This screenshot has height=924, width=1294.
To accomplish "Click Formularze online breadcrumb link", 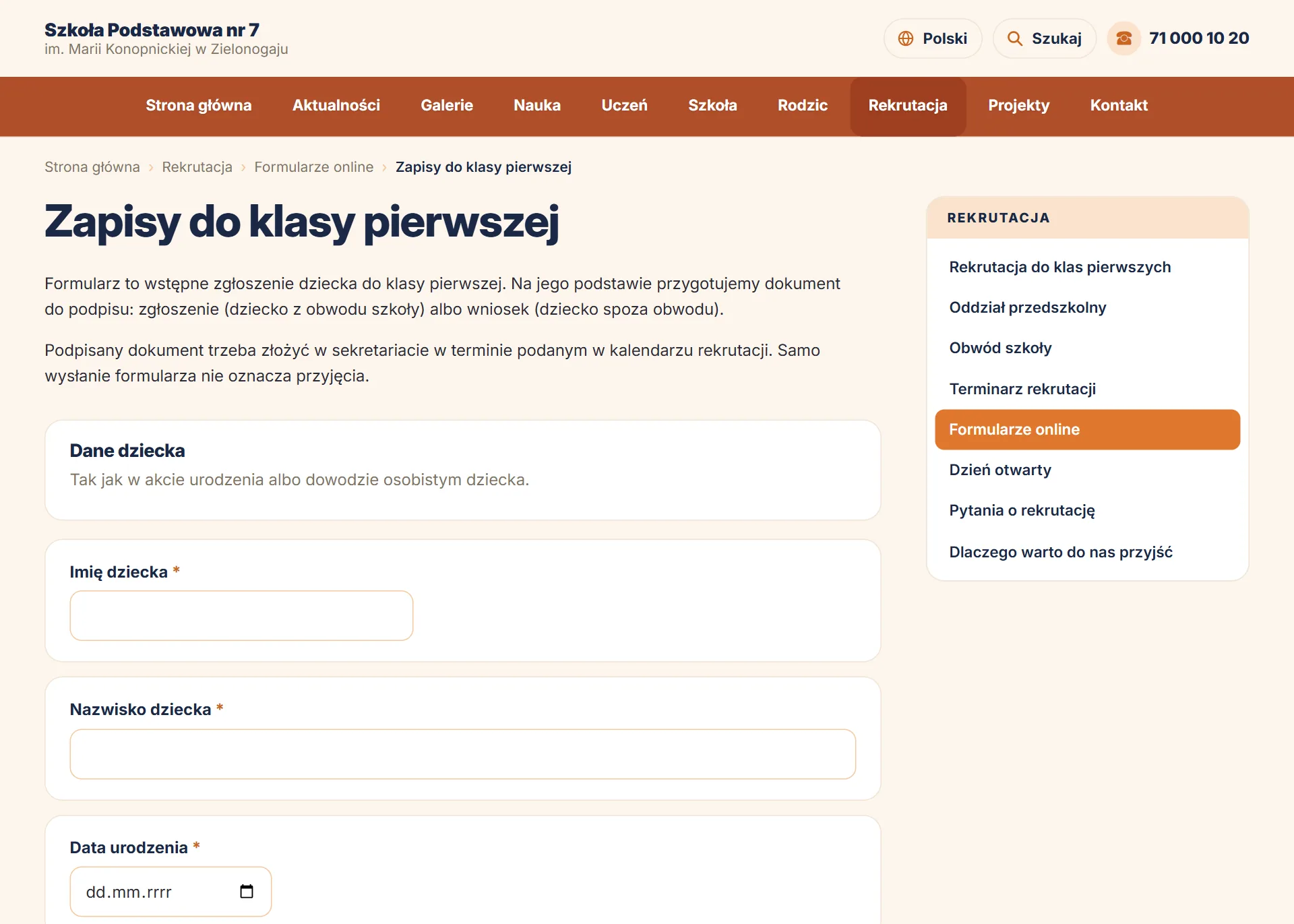I will coord(313,167).
